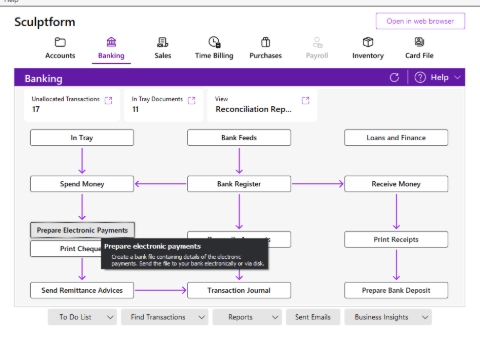The height and width of the screenshot is (360, 480).
Task: Click the Help question mark icon
Action: click(x=420, y=78)
